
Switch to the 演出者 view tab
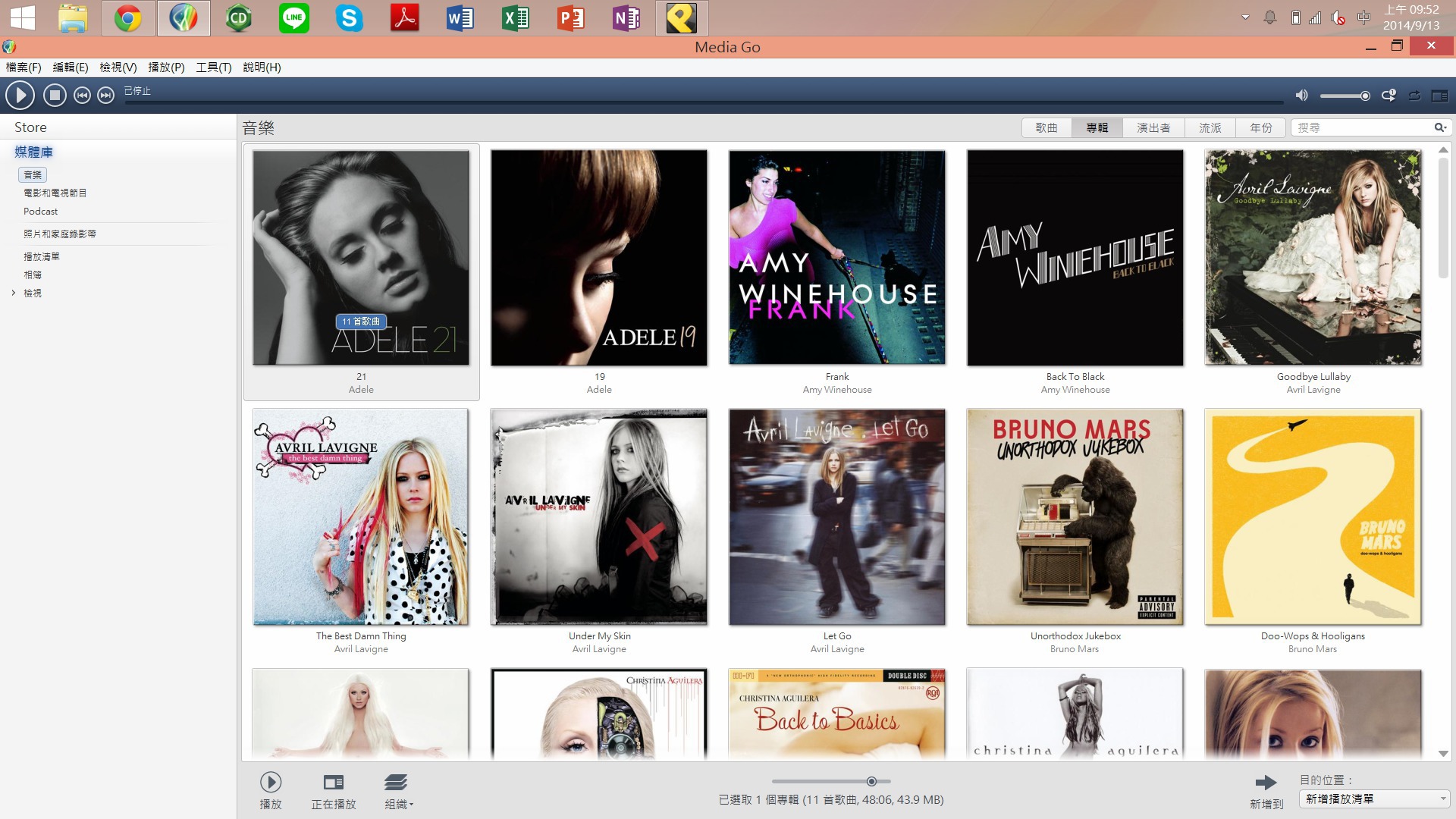(x=1153, y=128)
